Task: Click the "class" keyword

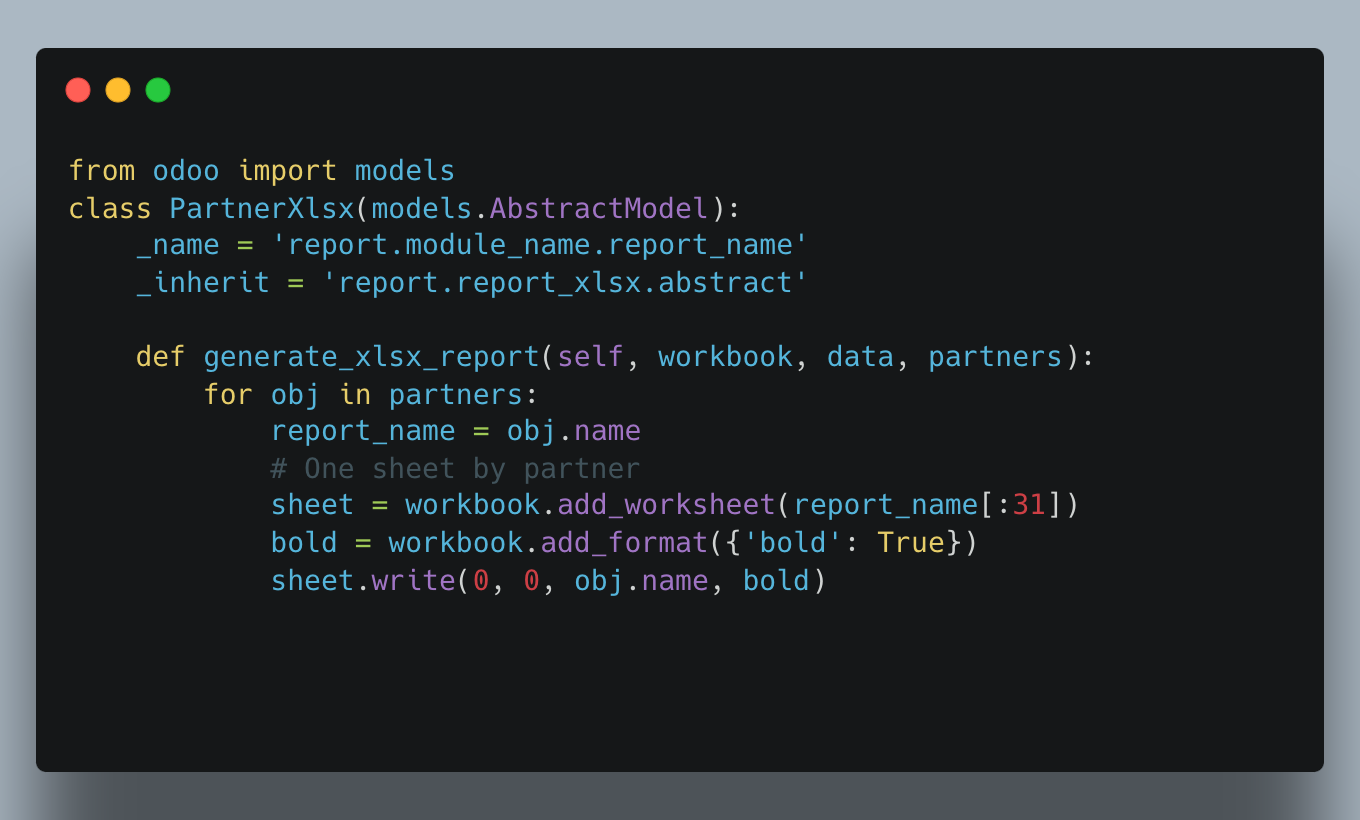Action: click(x=110, y=208)
